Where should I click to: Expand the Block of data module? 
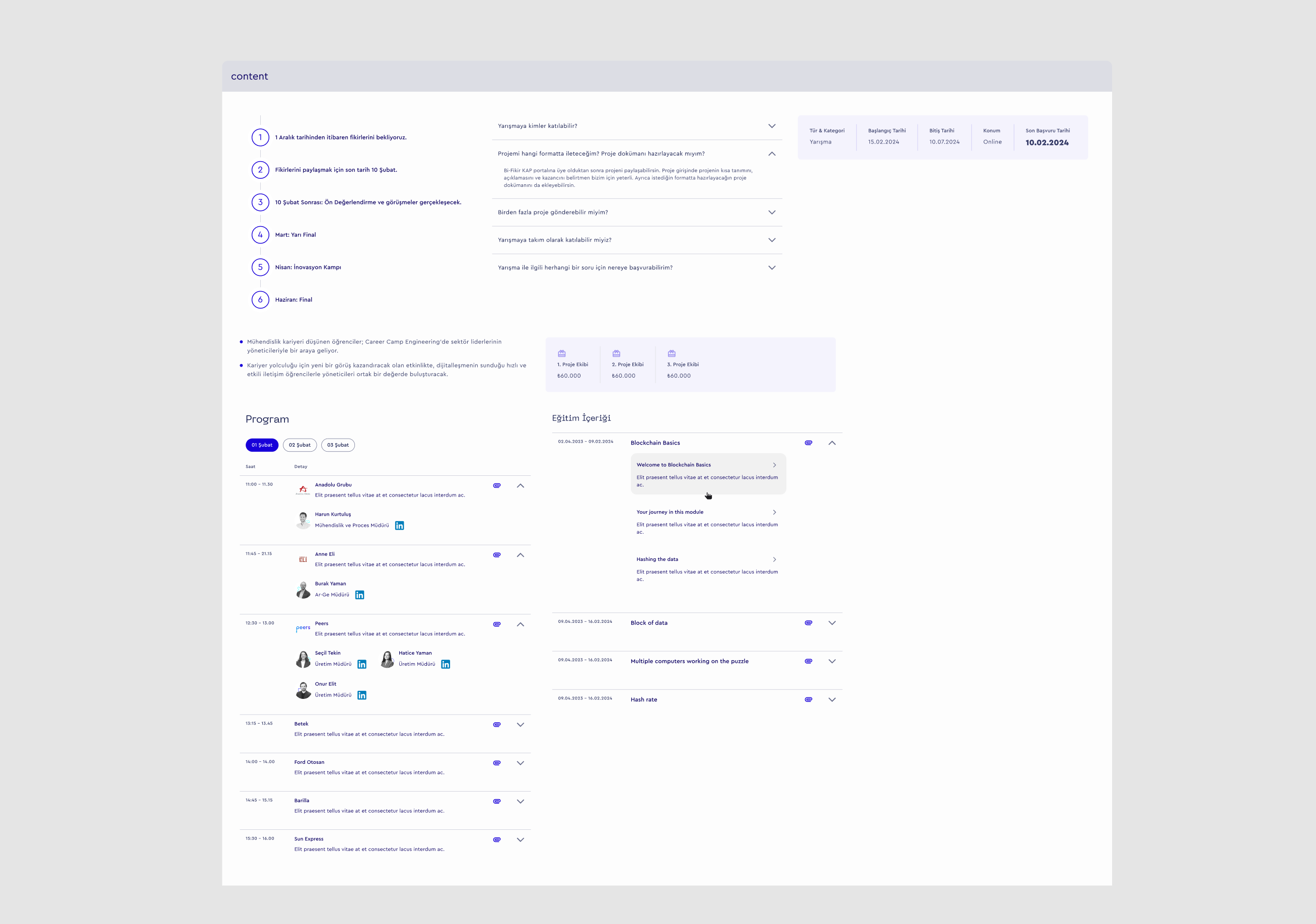(x=832, y=623)
